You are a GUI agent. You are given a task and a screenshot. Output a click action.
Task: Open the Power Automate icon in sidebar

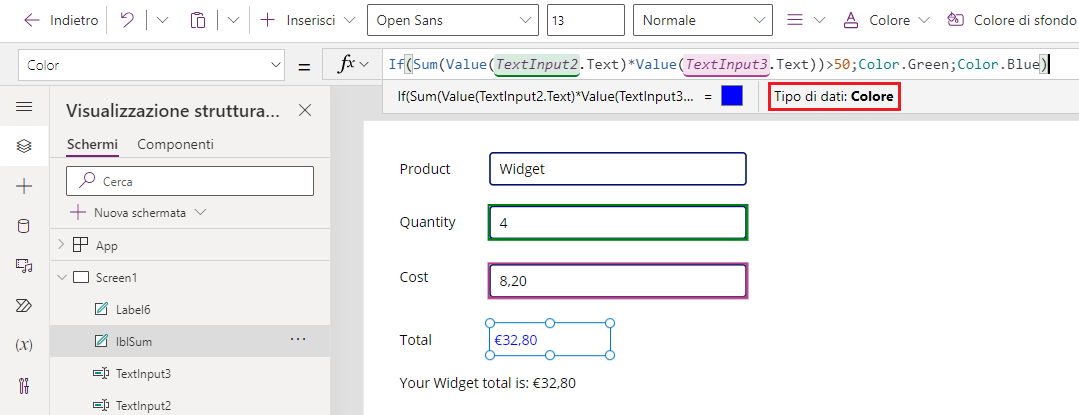(x=24, y=306)
